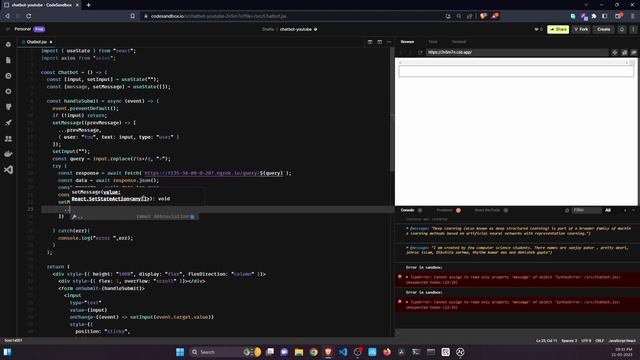The height and width of the screenshot is (360, 640).
Task: Click the browser back arrow
Action: pos(7,16)
